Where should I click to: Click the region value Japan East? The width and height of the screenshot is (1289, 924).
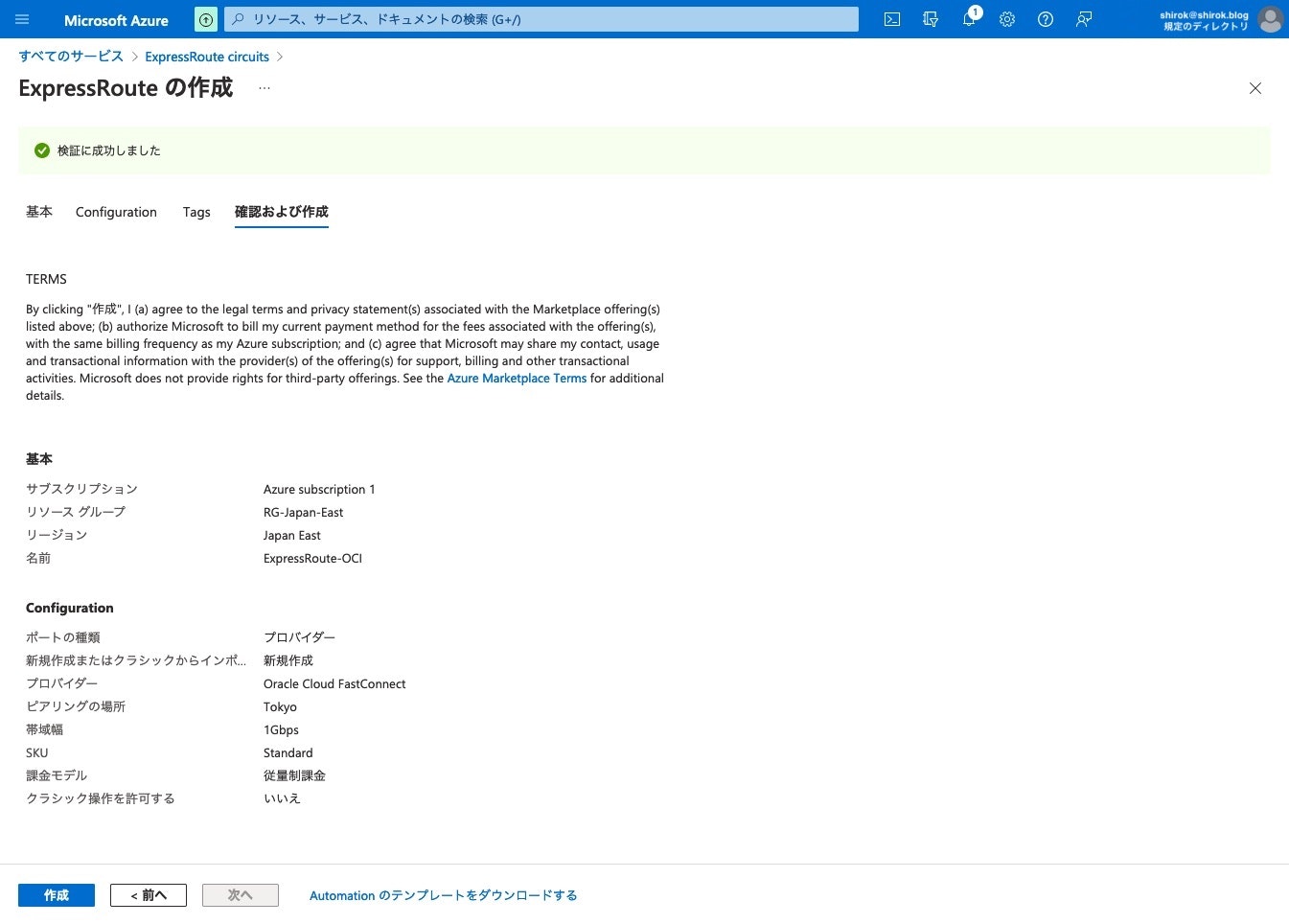tap(292, 536)
